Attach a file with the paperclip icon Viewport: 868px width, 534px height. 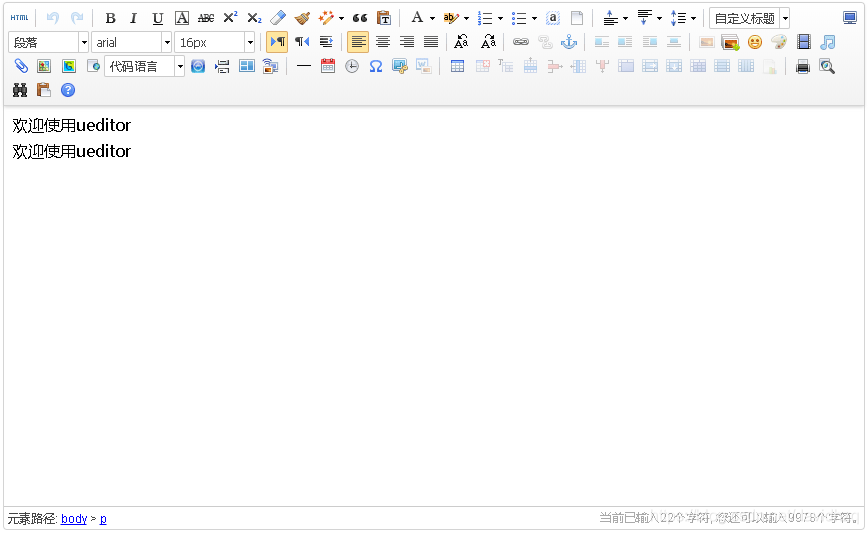pos(20,66)
